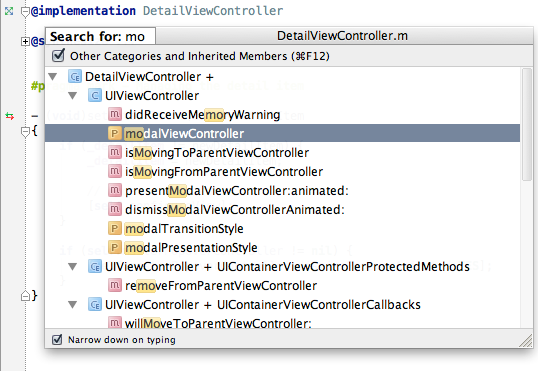538x371 pixels.
Task: Fold the method at the closing brace marker
Action: pos(25,295)
